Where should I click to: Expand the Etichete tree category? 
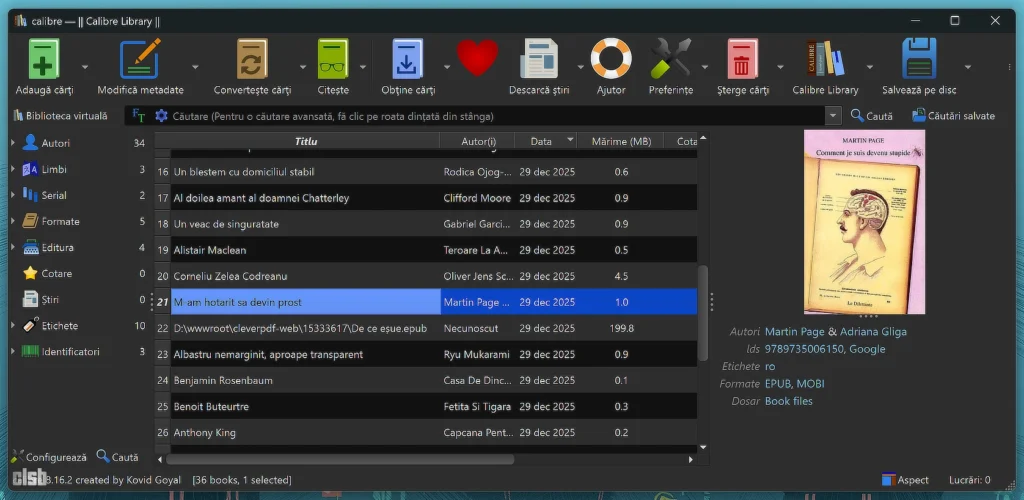click(x=13, y=326)
